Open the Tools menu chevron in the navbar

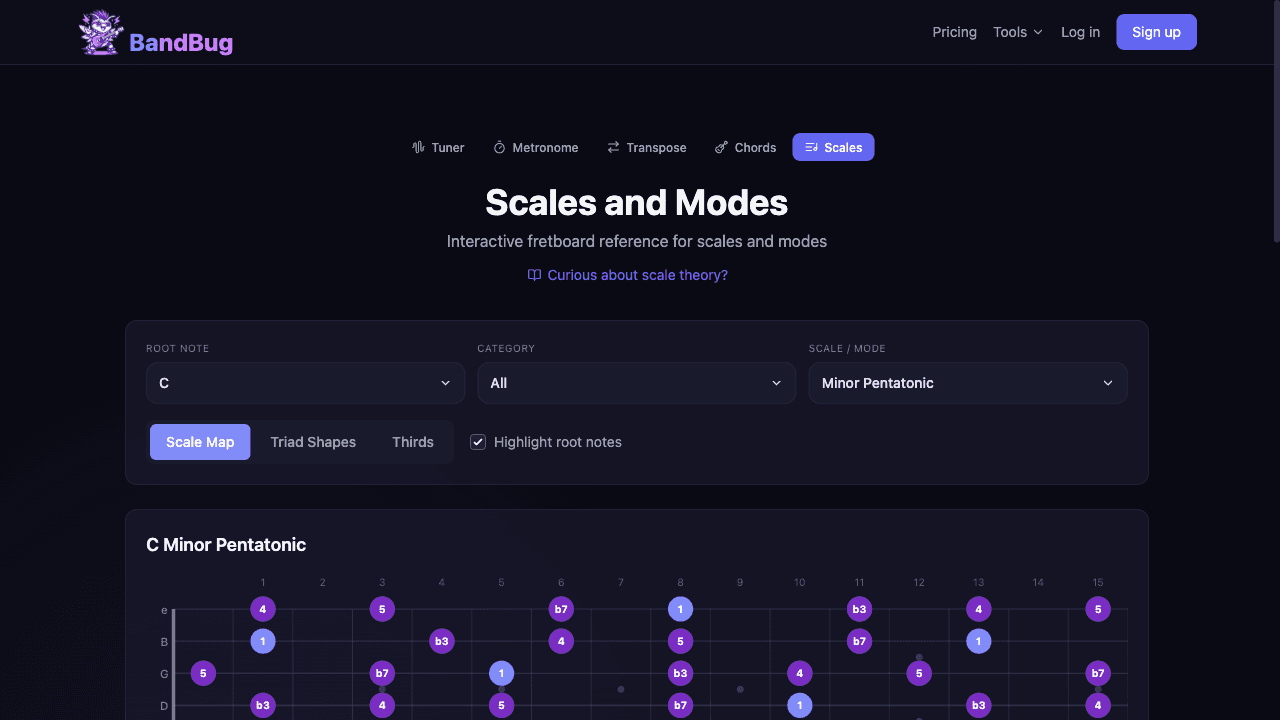pos(1038,32)
